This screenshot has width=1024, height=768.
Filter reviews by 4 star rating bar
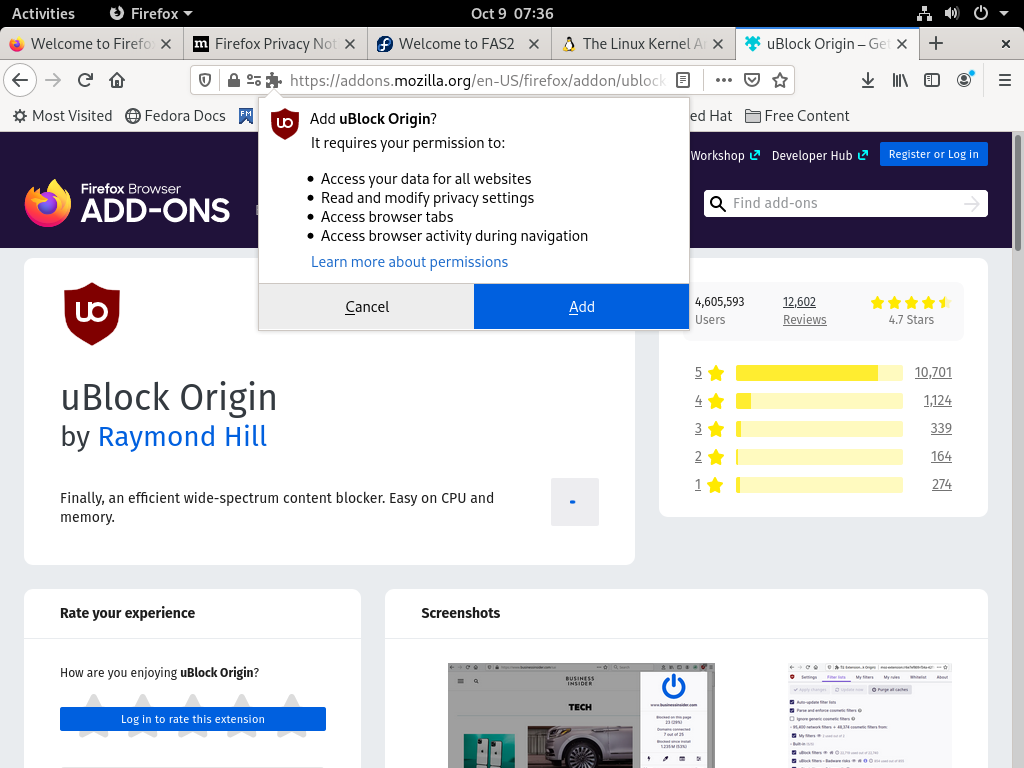pos(819,401)
